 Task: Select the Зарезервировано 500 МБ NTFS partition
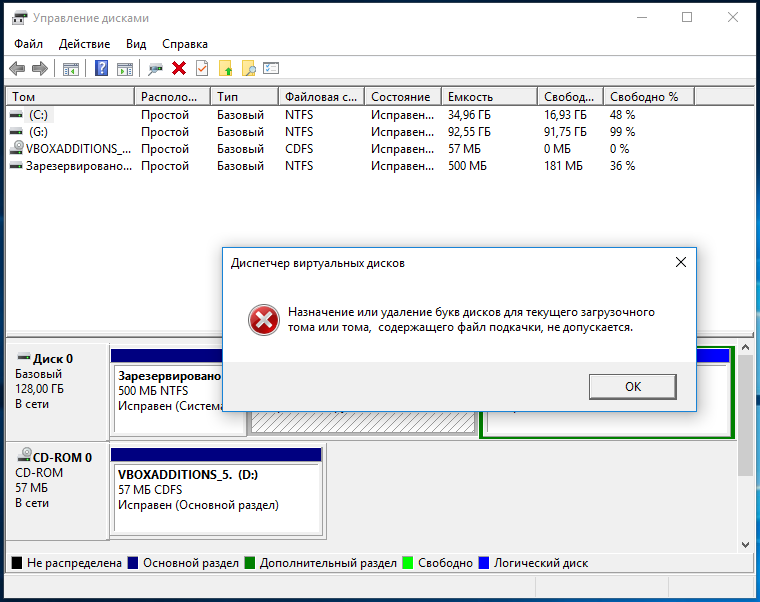point(168,392)
